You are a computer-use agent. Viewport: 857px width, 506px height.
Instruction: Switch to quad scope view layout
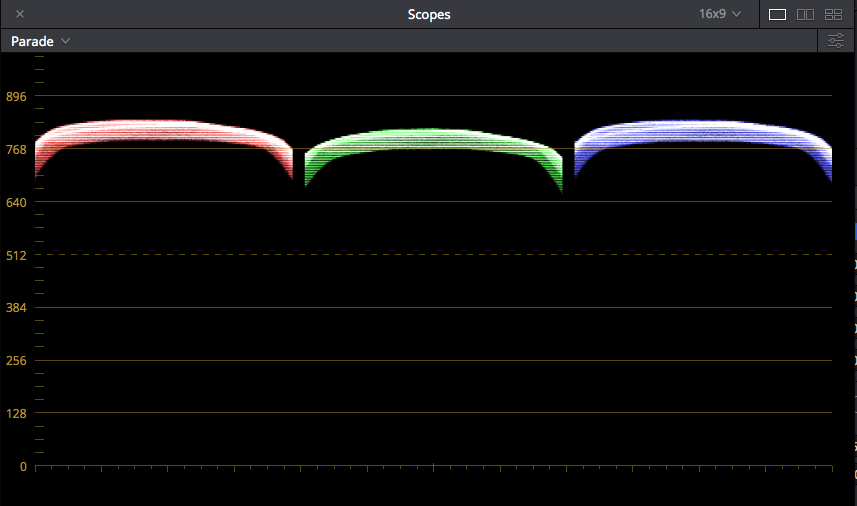(833, 15)
